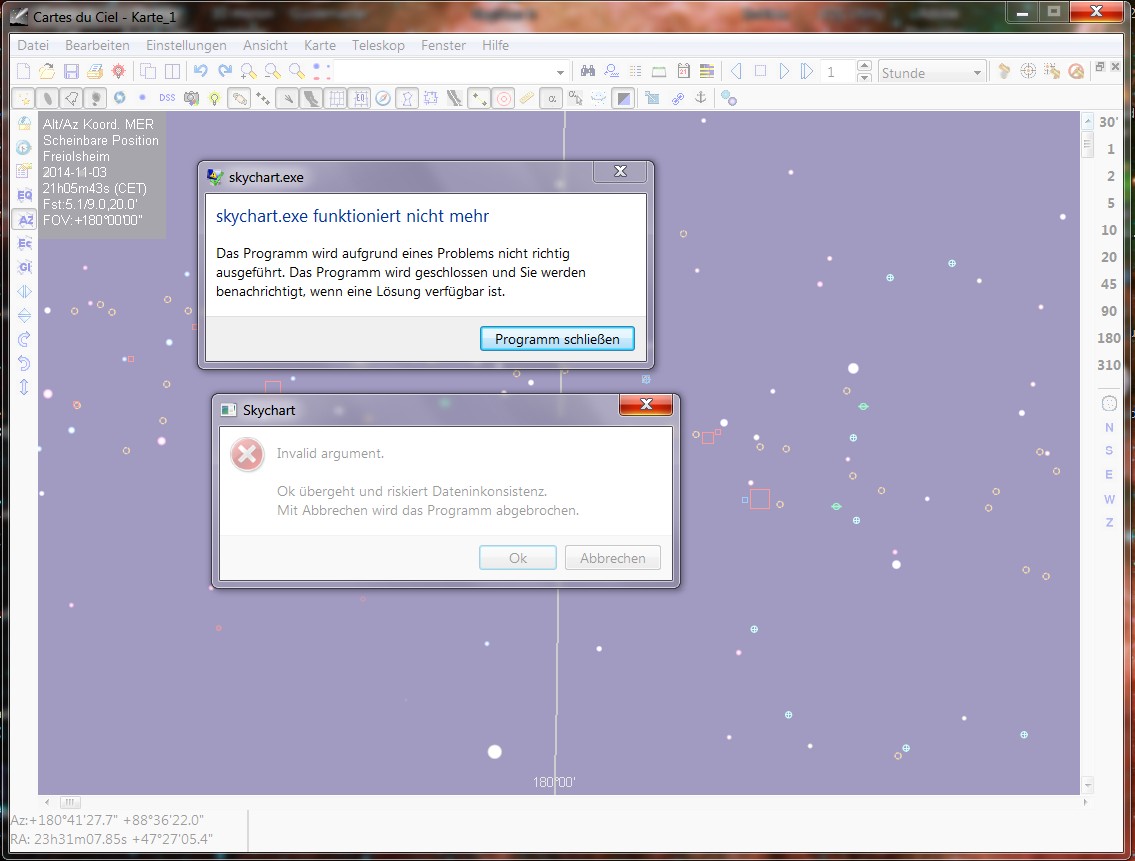
Task: Open the Teleskop menu
Action: (378, 45)
